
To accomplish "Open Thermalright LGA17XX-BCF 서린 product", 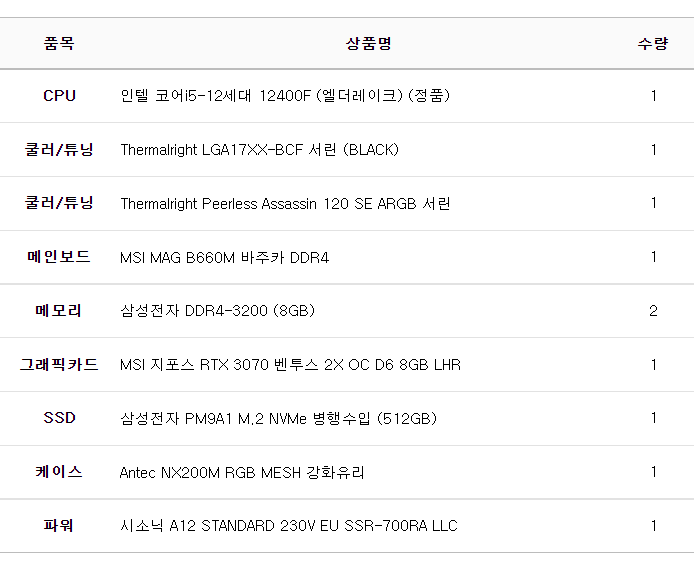I will pos(259,150).
